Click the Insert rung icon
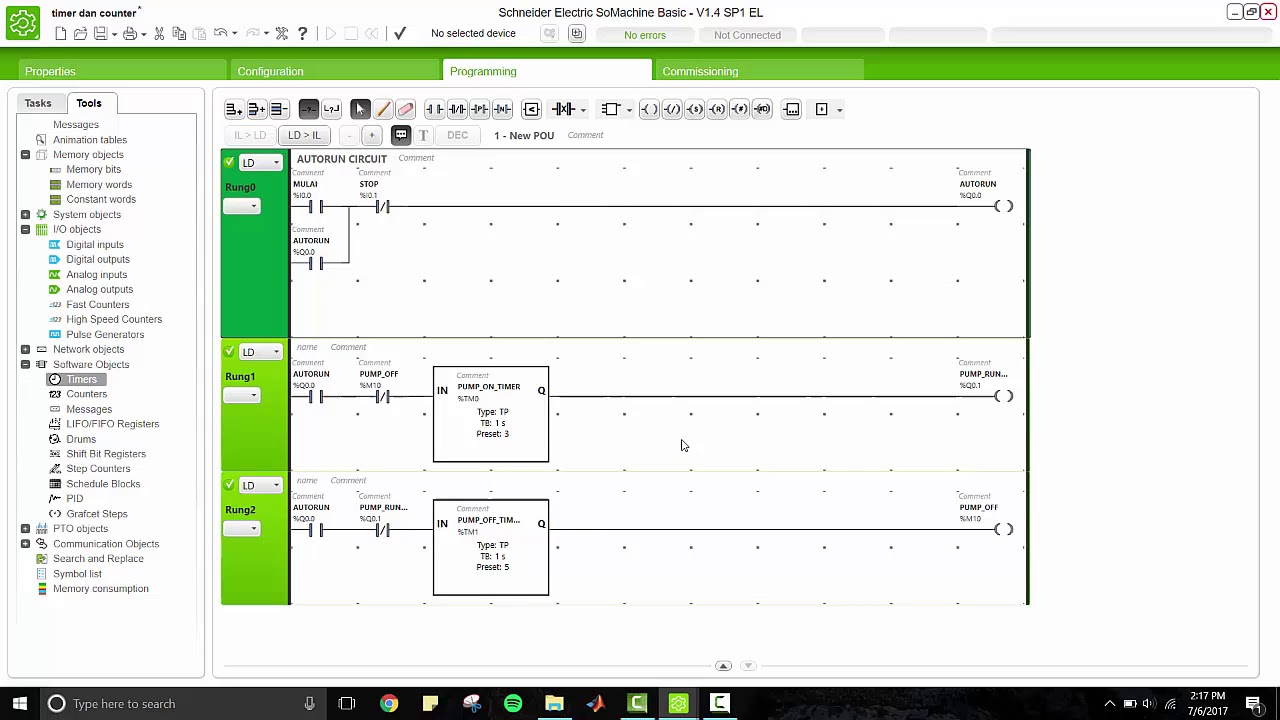Viewport: 1280px width, 720px height. point(256,109)
